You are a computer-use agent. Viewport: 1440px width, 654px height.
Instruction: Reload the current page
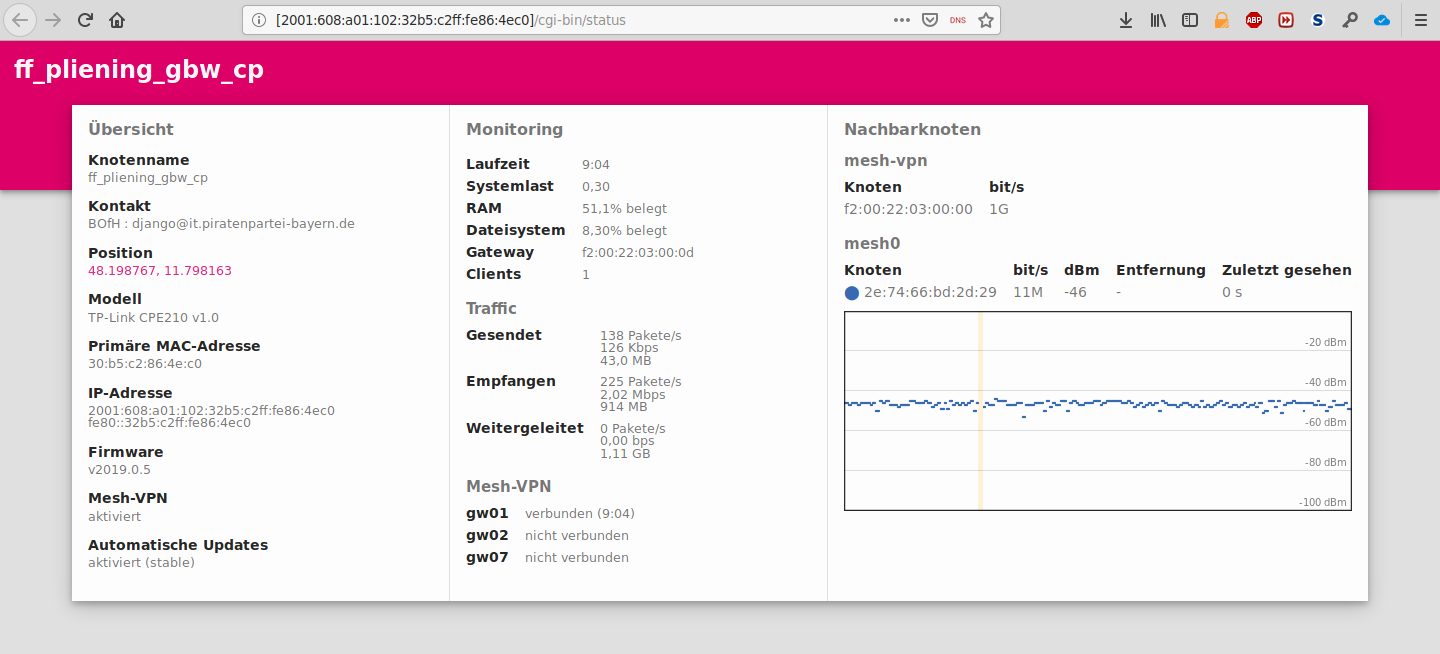point(85,20)
